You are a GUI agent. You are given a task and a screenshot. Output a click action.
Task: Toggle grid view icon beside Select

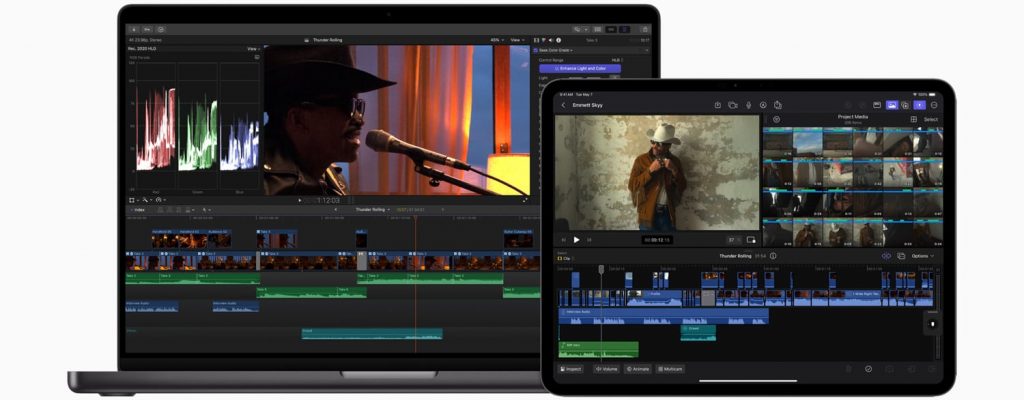pyautogui.click(x=913, y=119)
